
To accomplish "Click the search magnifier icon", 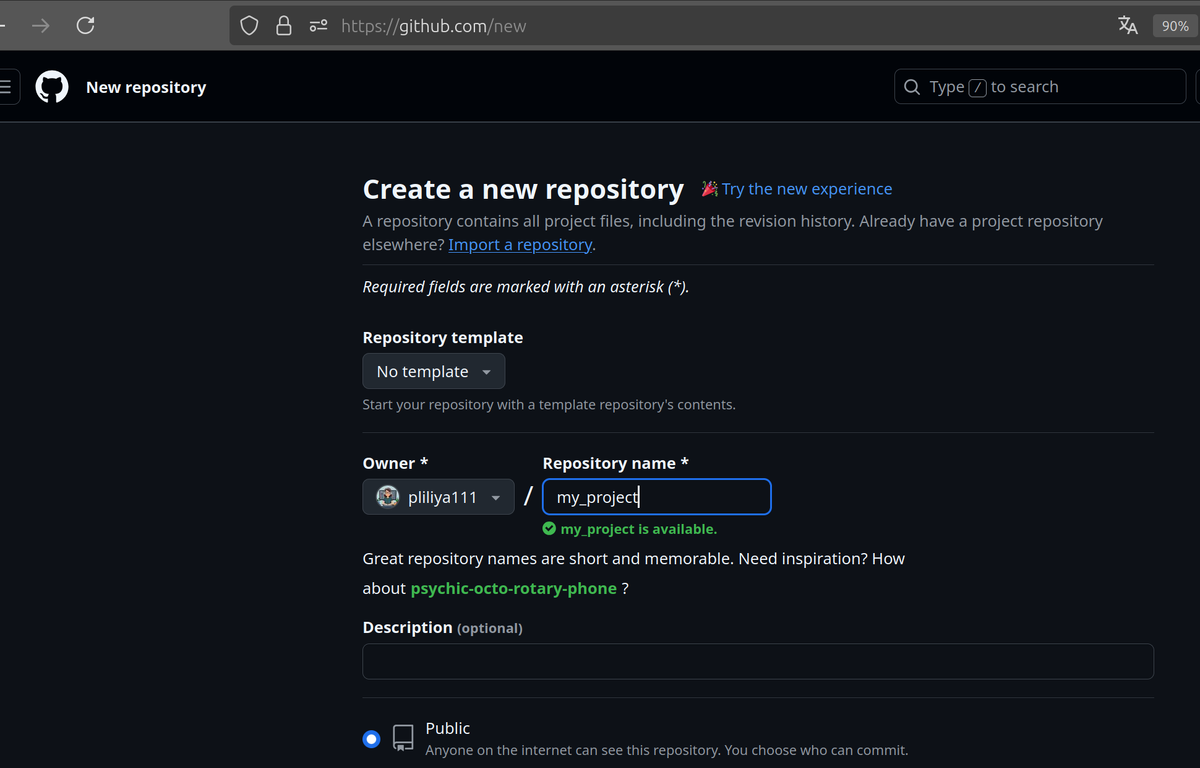I will coord(912,87).
